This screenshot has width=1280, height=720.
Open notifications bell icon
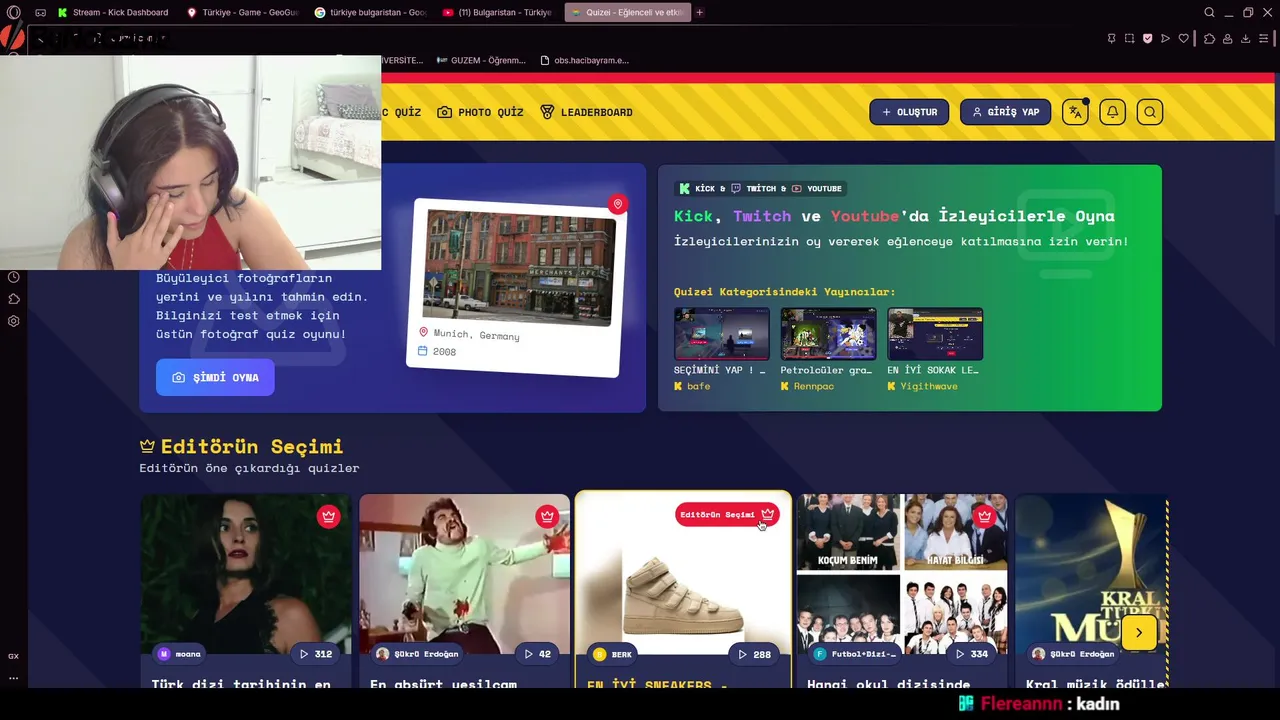1112,112
